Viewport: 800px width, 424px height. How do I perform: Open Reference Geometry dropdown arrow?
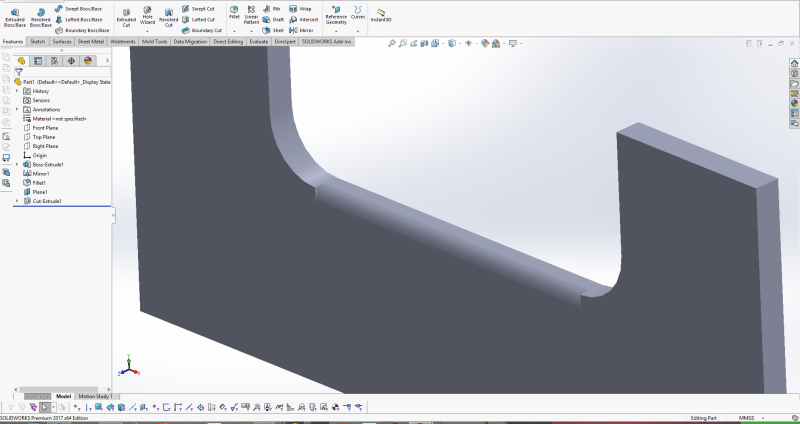336,31
